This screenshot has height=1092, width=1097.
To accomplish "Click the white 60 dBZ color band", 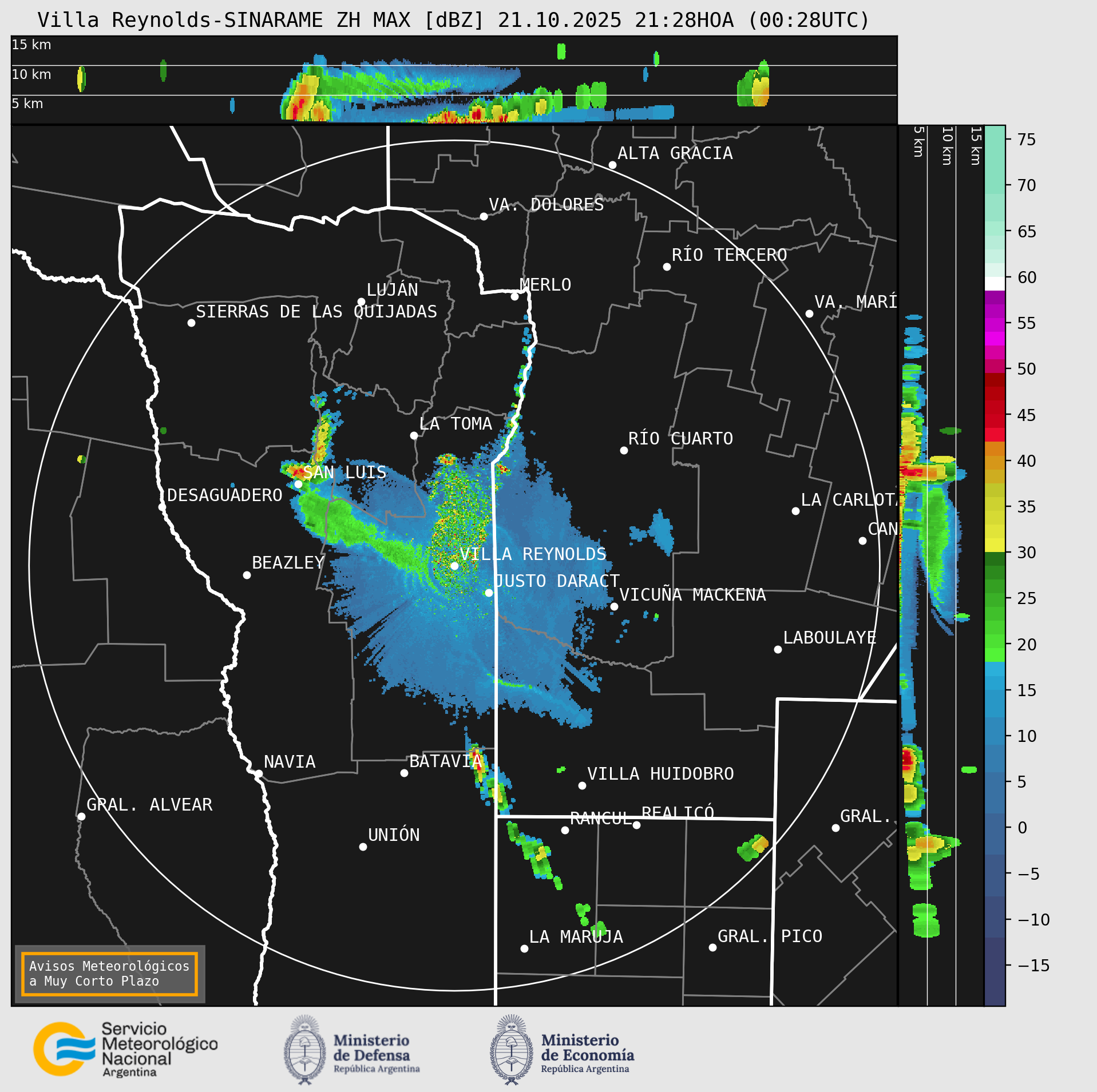I will (x=995, y=284).
